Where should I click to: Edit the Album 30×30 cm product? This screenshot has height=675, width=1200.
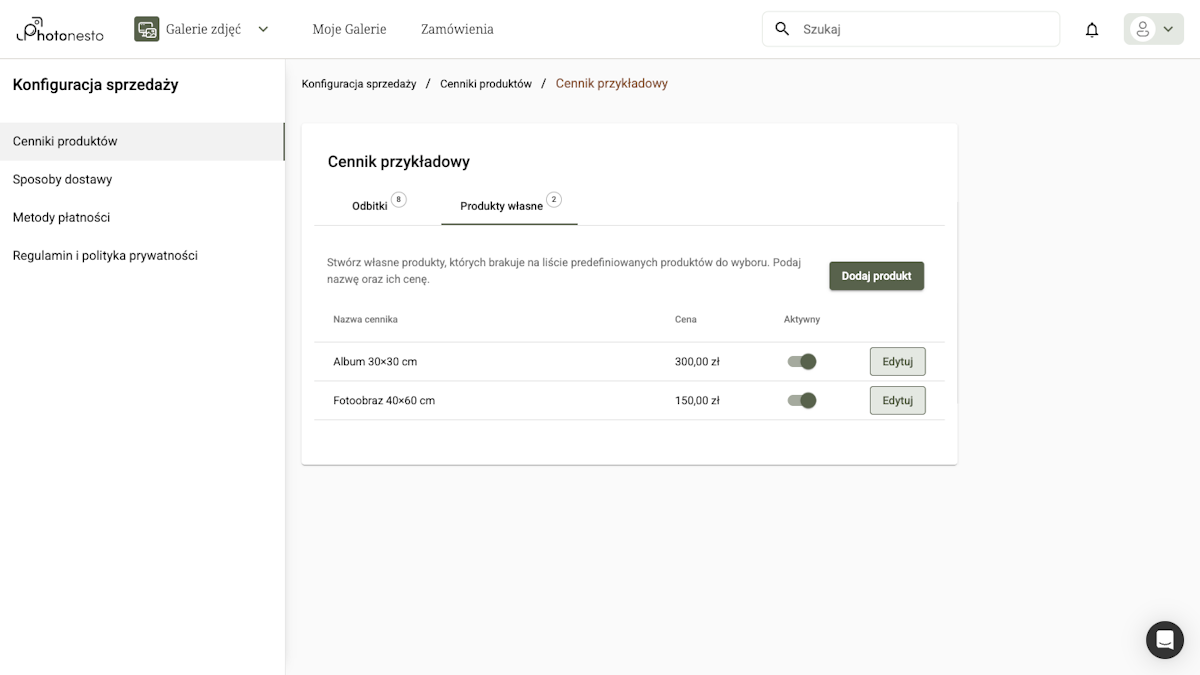(897, 361)
